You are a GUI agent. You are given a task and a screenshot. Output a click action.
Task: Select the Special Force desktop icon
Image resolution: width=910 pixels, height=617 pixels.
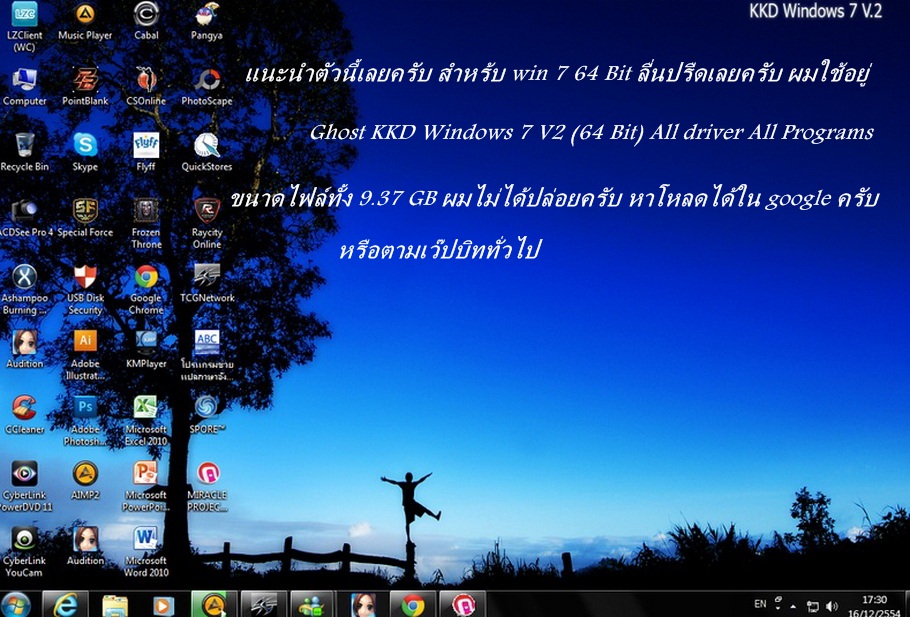[x=85, y=218]
